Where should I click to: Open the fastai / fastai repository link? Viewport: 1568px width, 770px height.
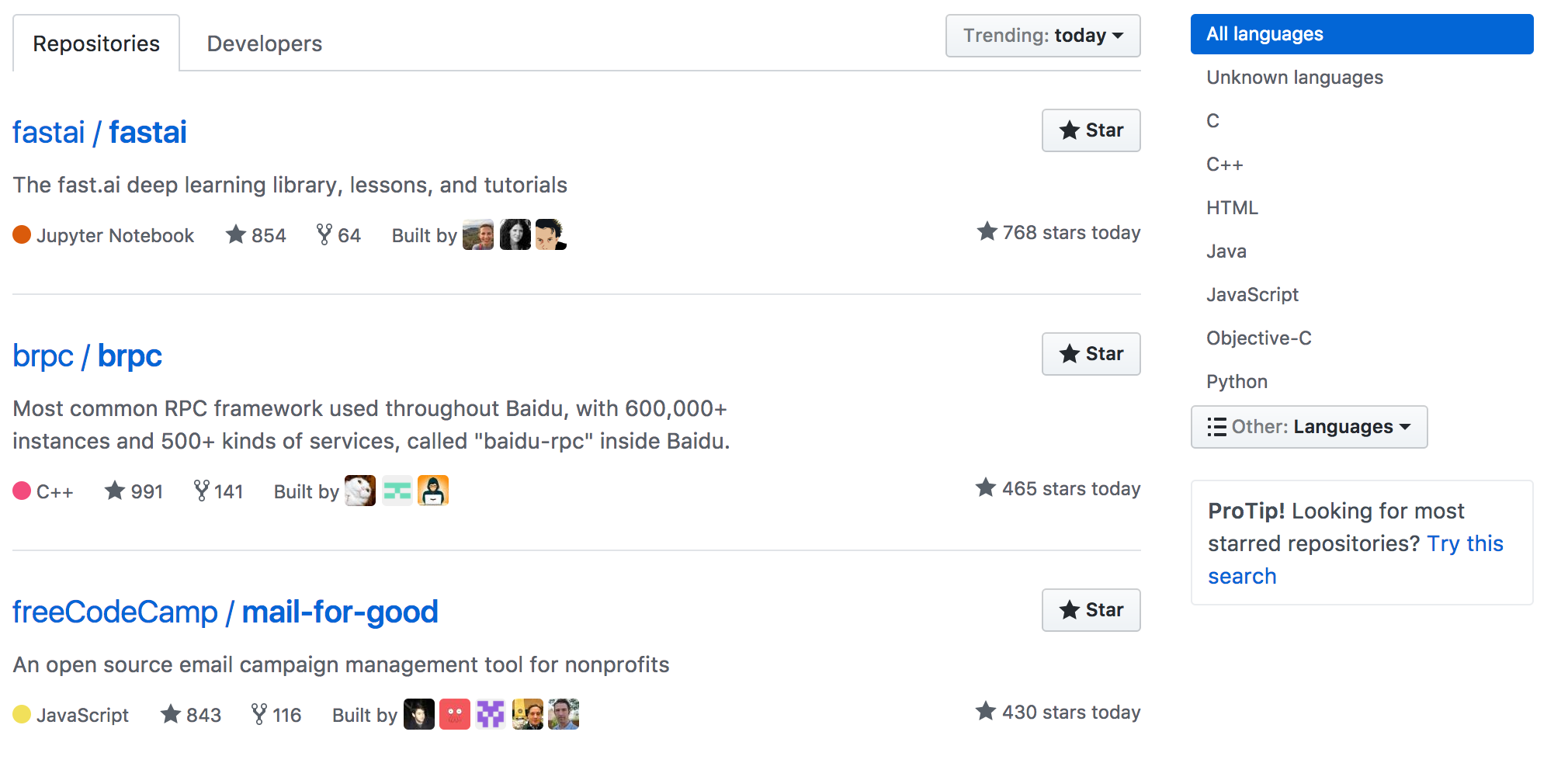click(100, 133)
